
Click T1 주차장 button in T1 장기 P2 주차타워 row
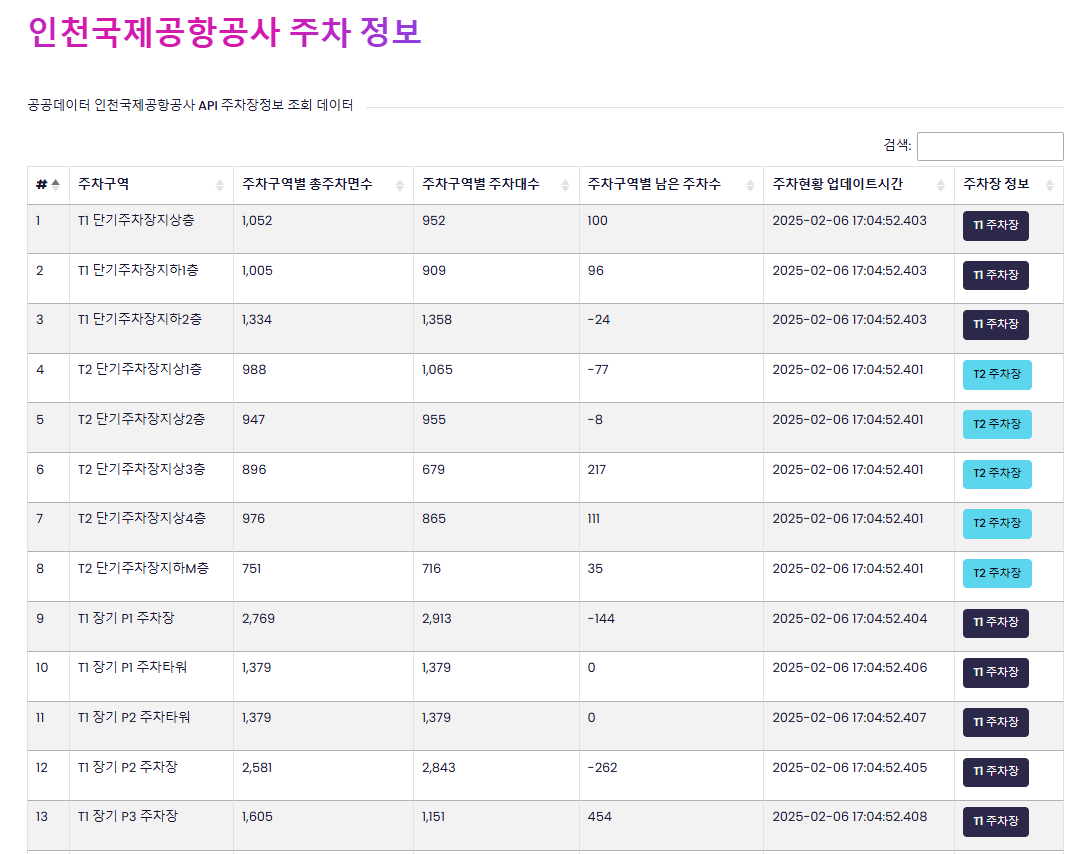coord(996,722)
